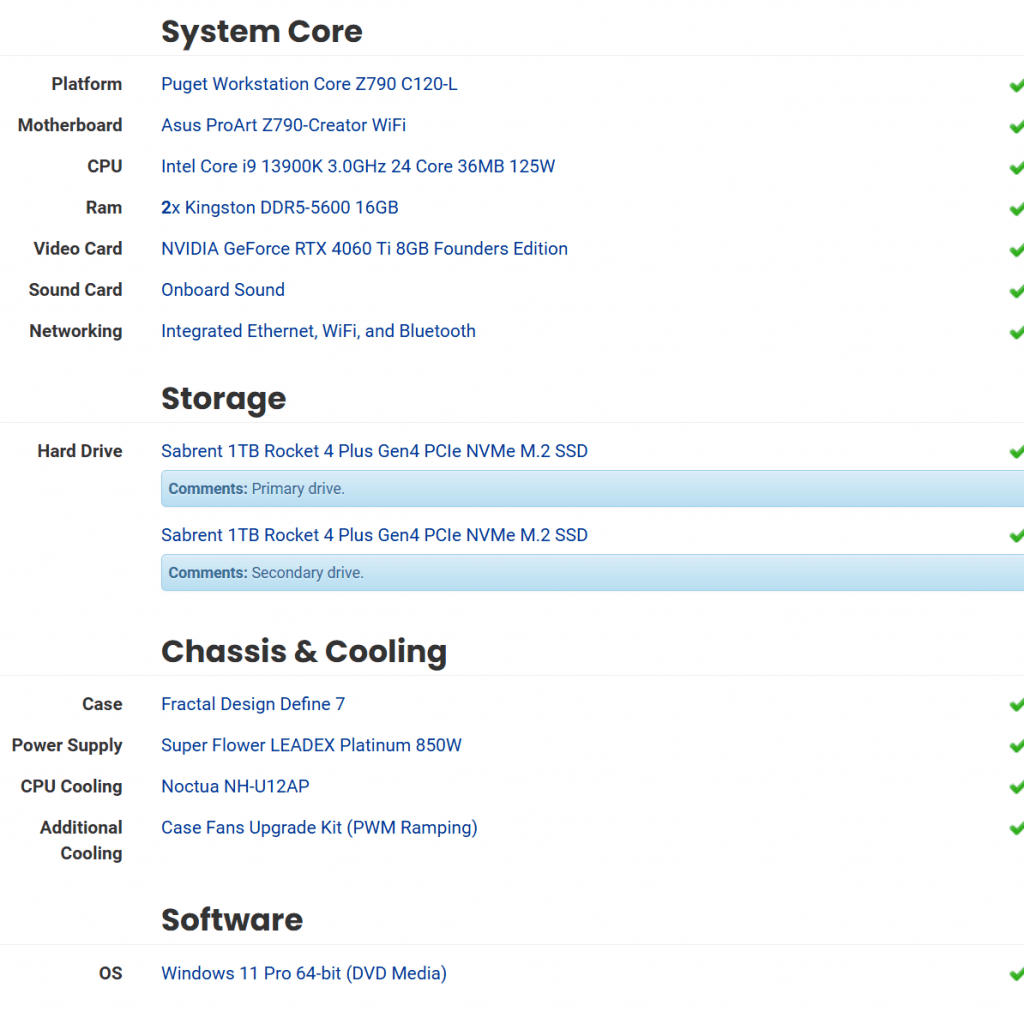The width and height of the screenshot is (1024, 1024).
Task: Click the checkmark beside the Video Card row
Action: point(1016,250)
